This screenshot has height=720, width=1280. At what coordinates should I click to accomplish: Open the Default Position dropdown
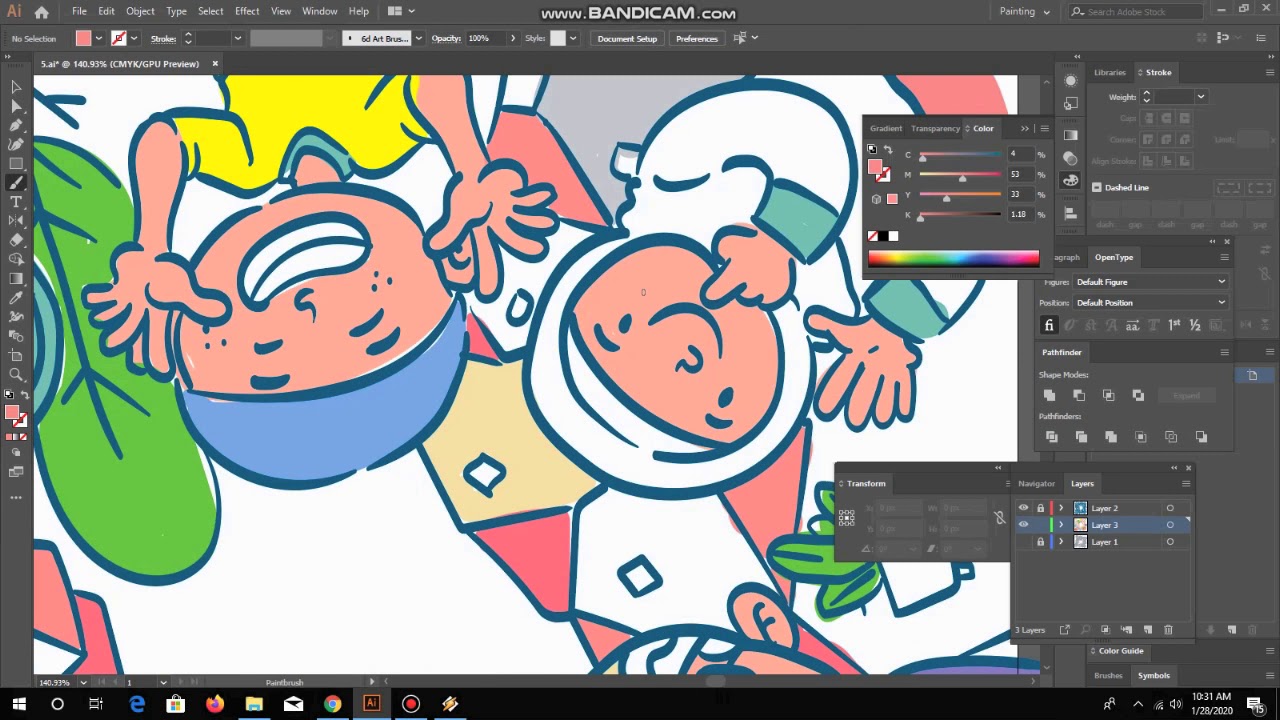[1151, 303]
